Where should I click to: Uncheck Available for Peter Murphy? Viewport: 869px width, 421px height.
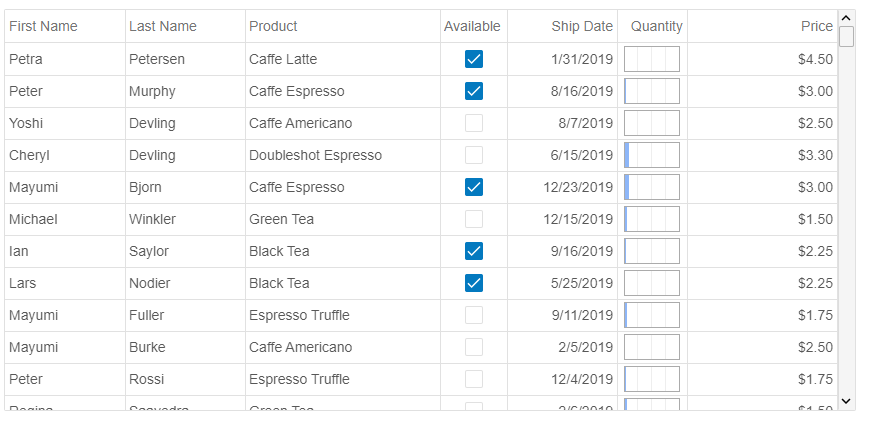[x=474, y=91]
